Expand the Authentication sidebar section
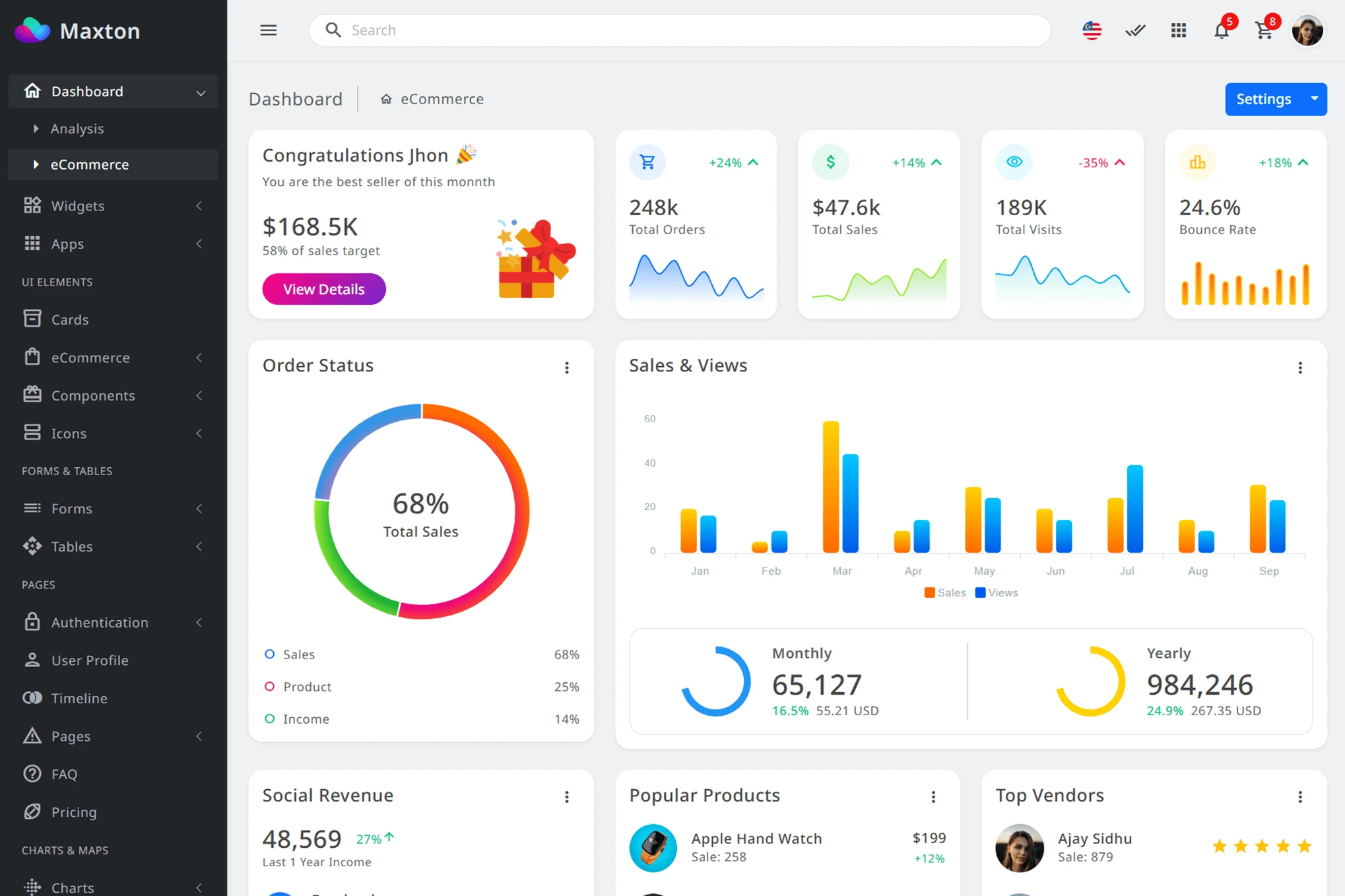Screen dimensions: 1345x896 point(100,622)
